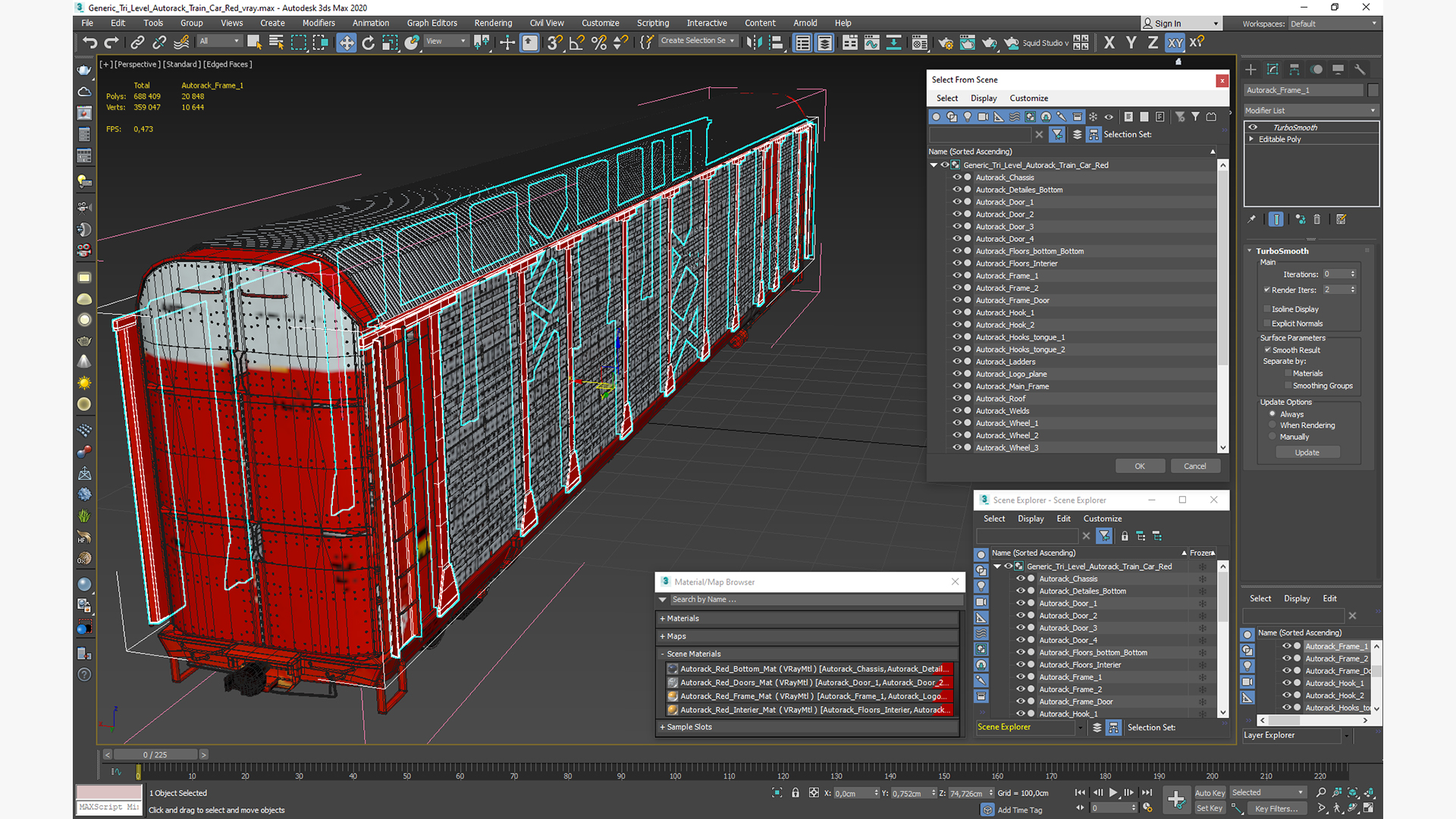The image size is (1456, 819).
Task: Toggle TurboSmooth modifier visibility eye
Action: [x=1253, y=127]
